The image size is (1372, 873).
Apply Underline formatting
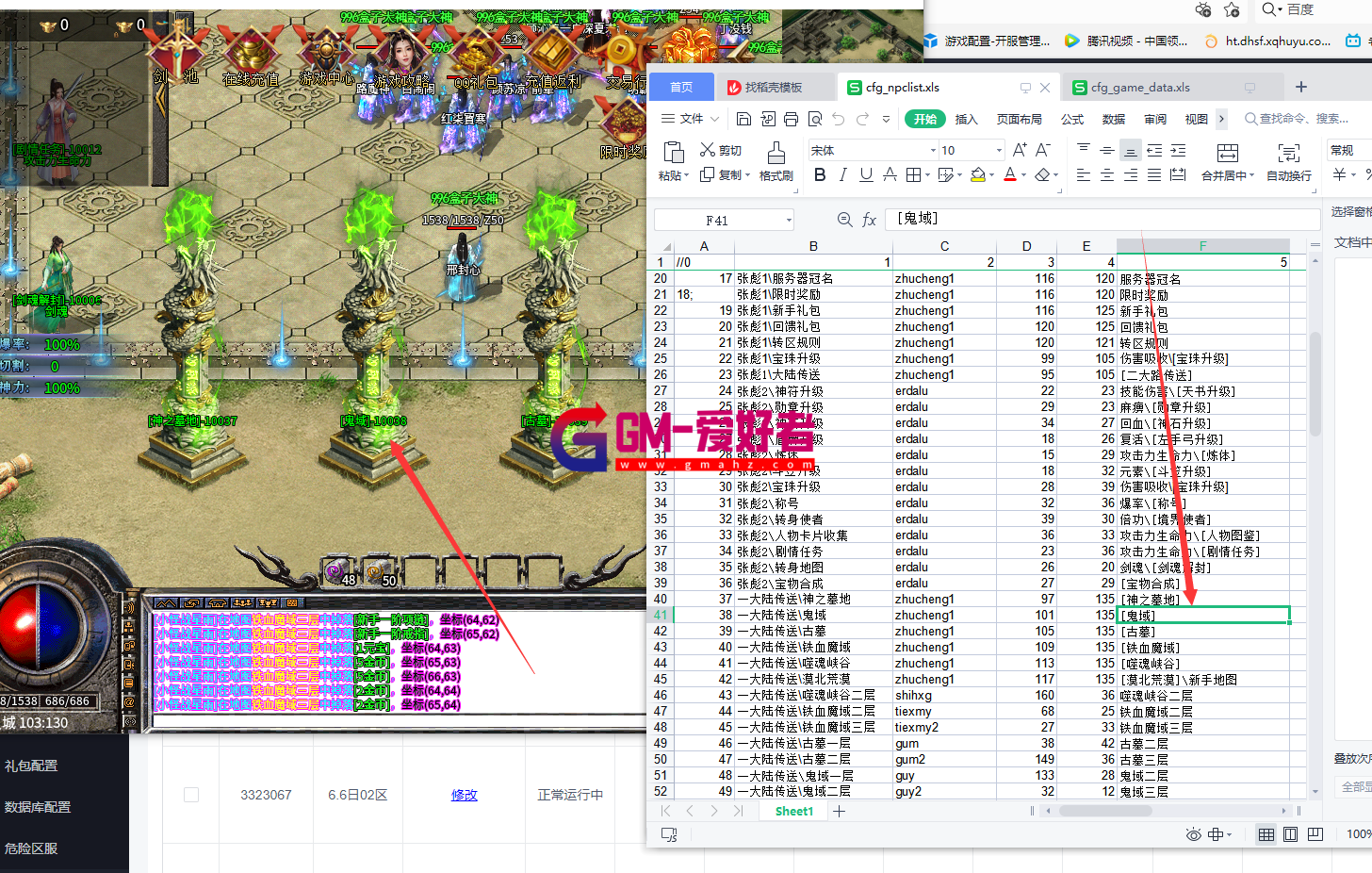pyautogui.click(x=866, y=174)
